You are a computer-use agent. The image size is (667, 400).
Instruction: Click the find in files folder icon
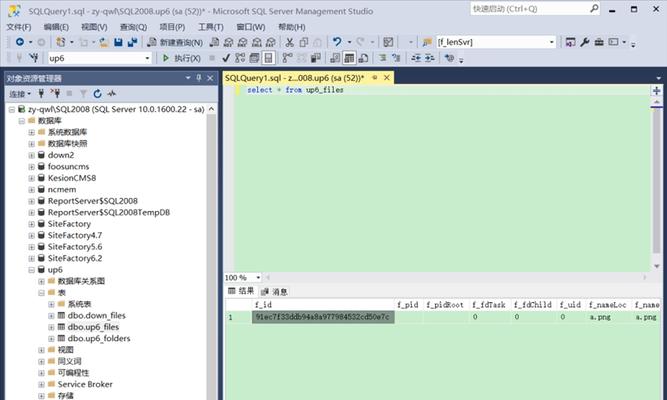pos(427,42)
